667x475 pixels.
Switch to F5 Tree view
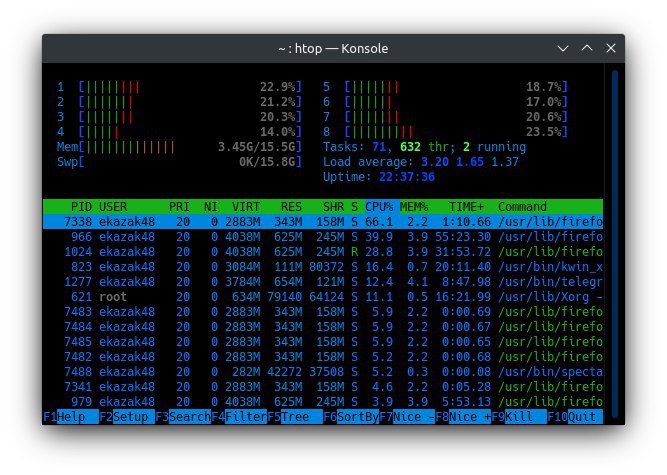pos(295,417)
